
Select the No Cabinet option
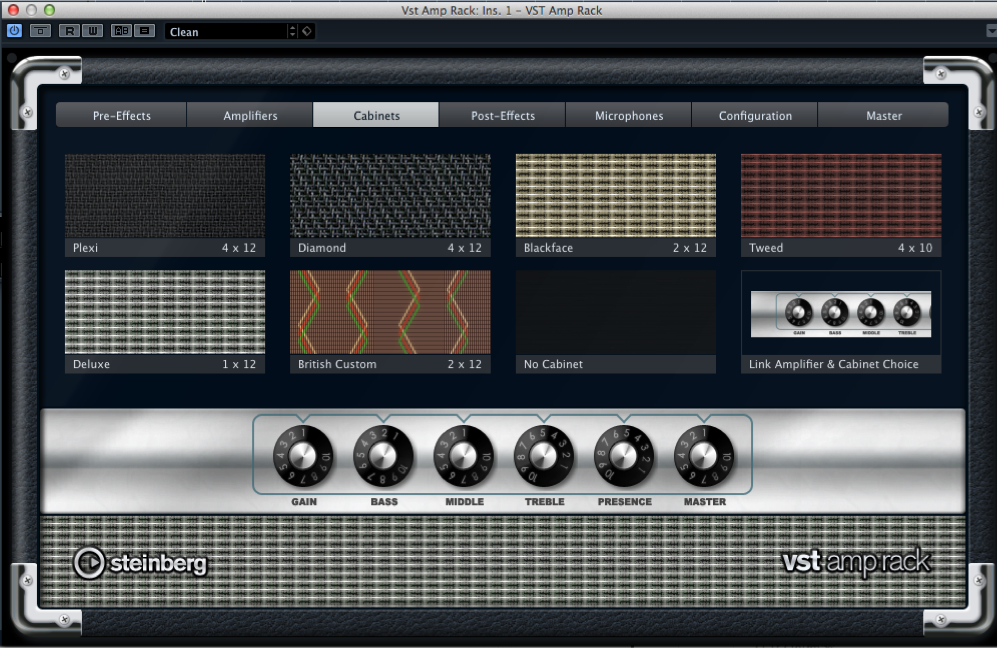[615, 322]
